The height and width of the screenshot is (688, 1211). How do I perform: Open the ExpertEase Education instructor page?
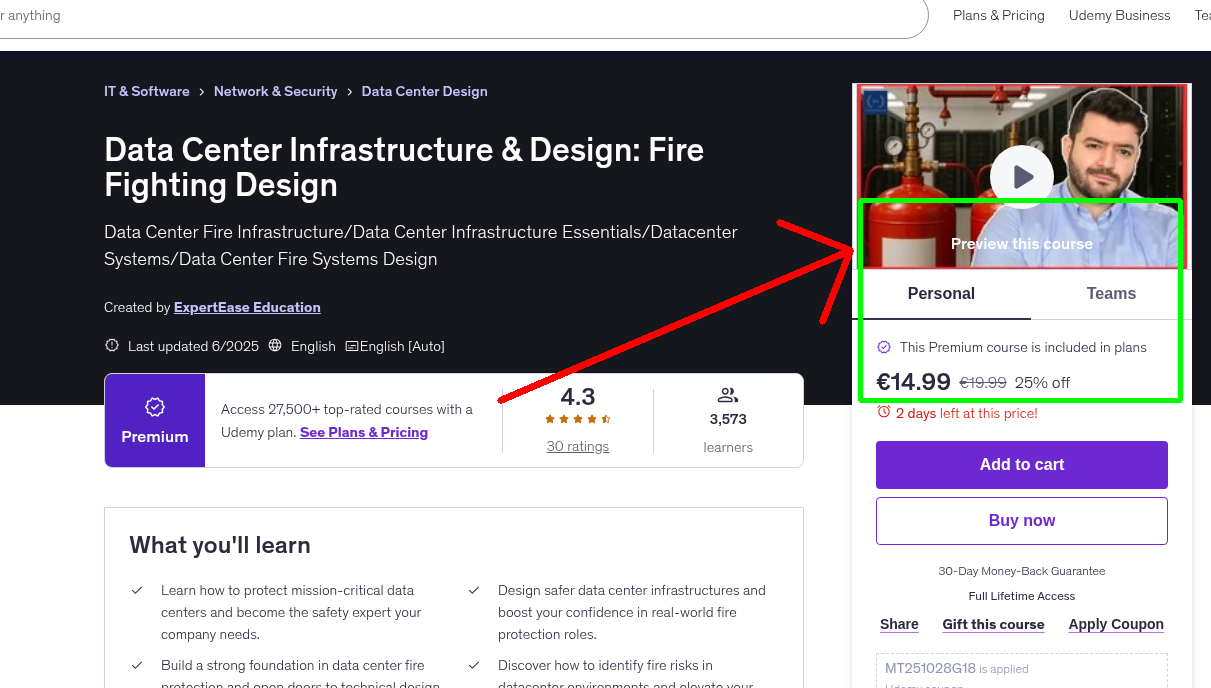click(x=247, y=307)
